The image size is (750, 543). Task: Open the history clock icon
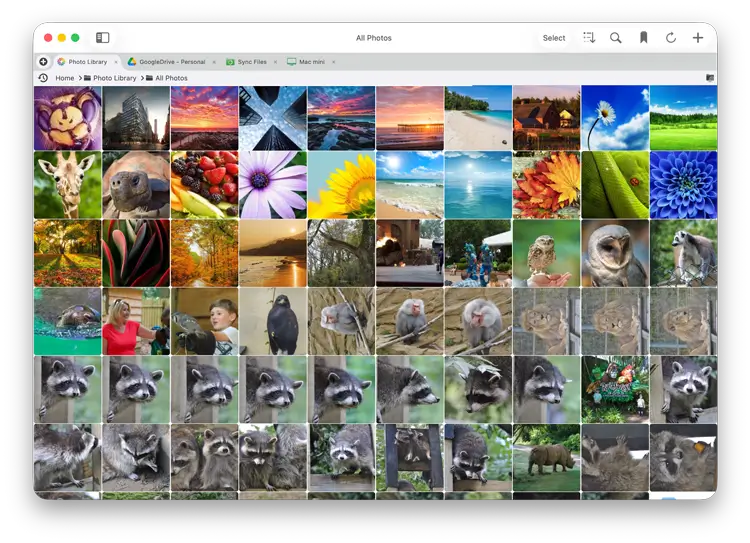pos(43,78)
